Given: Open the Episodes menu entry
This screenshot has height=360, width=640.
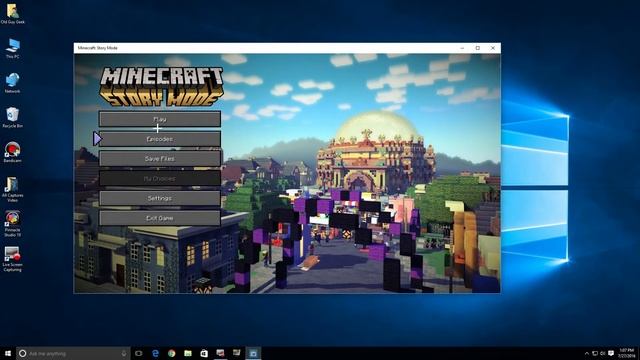Looking at the screenshot, I should [x=160, y=139].
